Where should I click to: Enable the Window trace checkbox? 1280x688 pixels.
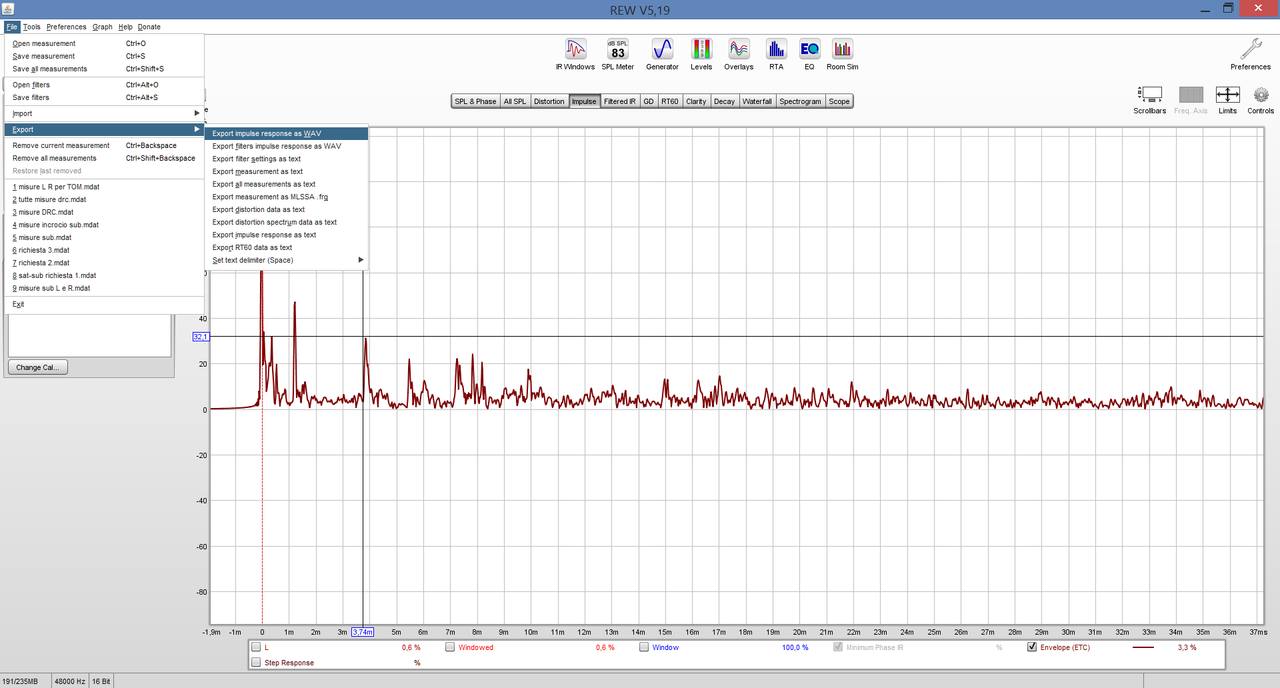644,647
